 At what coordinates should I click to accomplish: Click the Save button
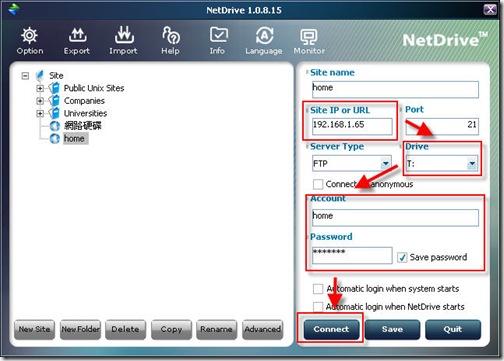click(x=392, y=329)
